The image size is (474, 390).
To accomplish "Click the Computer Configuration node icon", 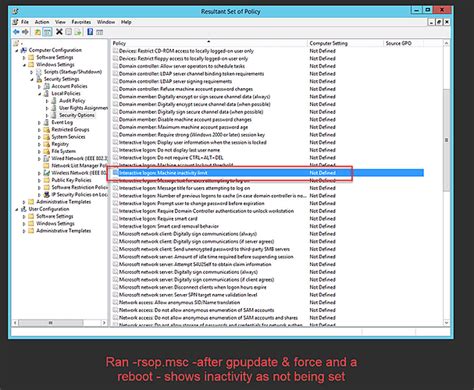I will pyautogui.click(x=24, y=50).
